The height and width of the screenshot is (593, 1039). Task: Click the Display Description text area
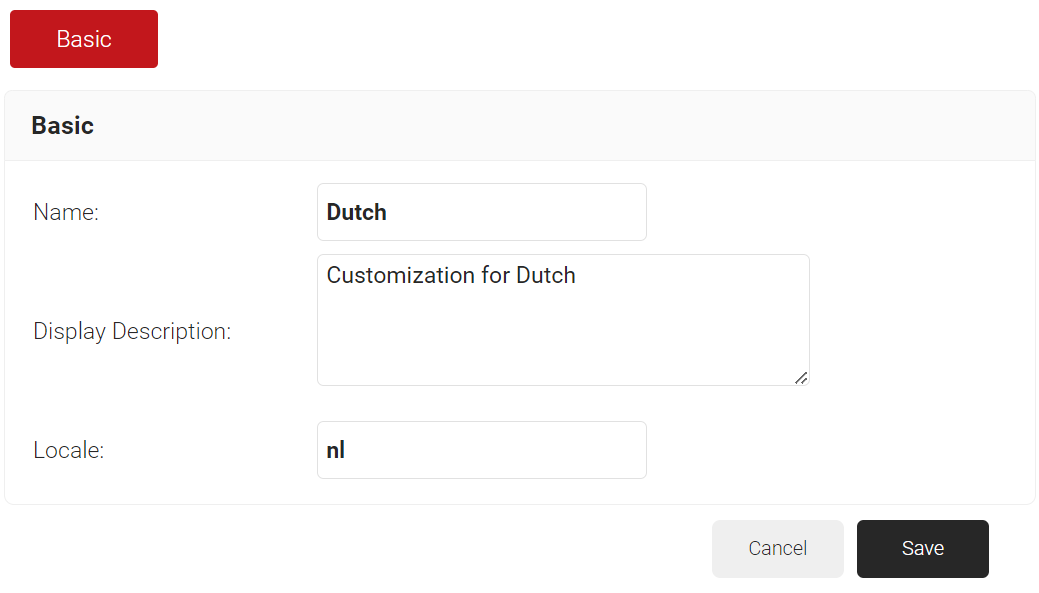click(x=562, y=320)
